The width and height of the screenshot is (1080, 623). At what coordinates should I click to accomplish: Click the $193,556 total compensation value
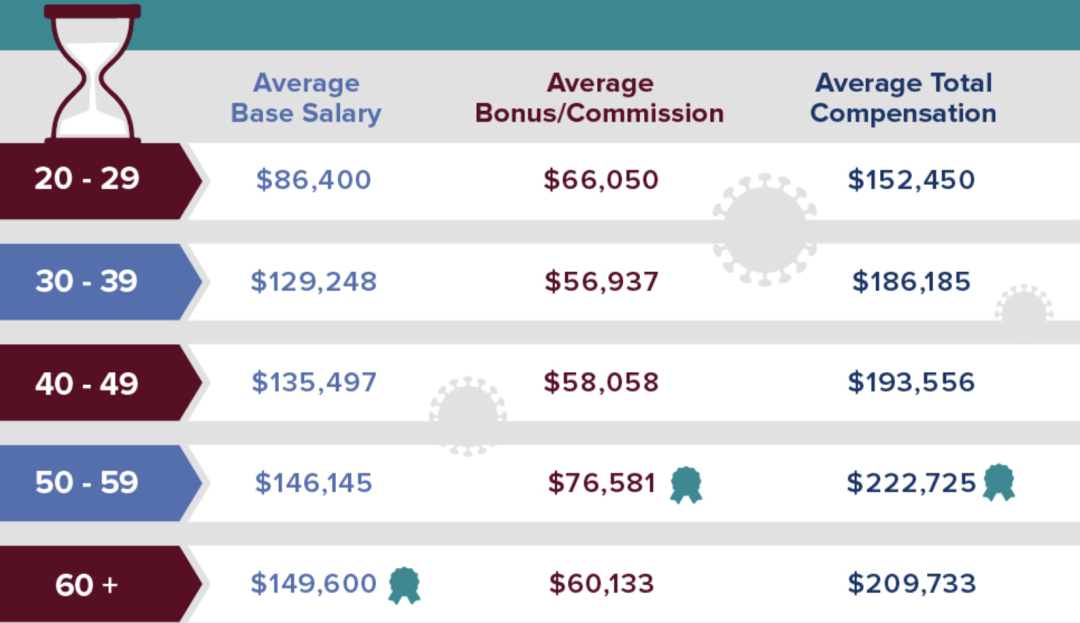(911, 383)
